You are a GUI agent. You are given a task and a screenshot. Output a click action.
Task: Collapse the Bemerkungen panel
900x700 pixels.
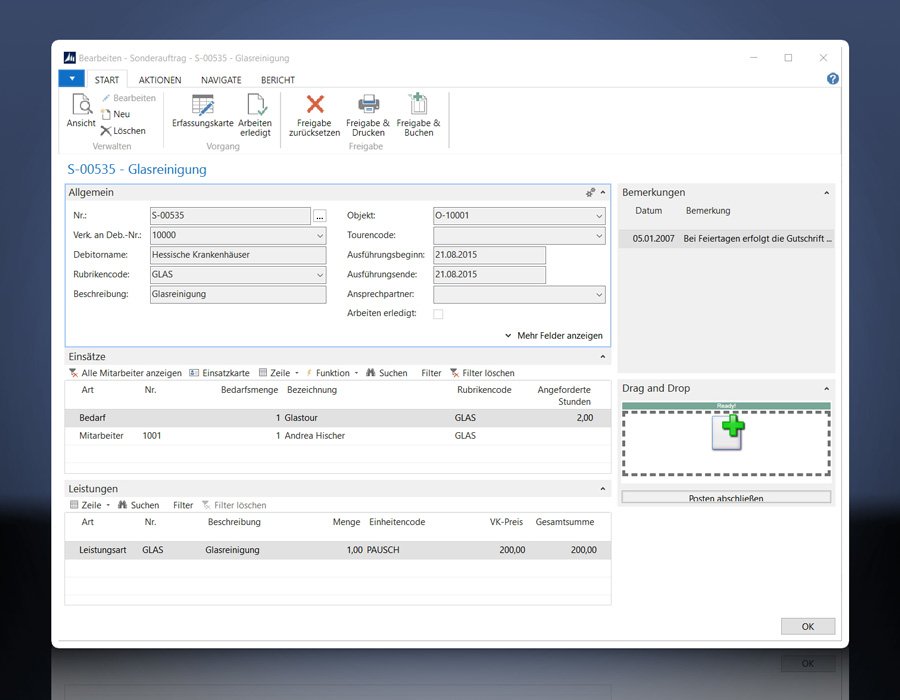[x=825, y=192]
